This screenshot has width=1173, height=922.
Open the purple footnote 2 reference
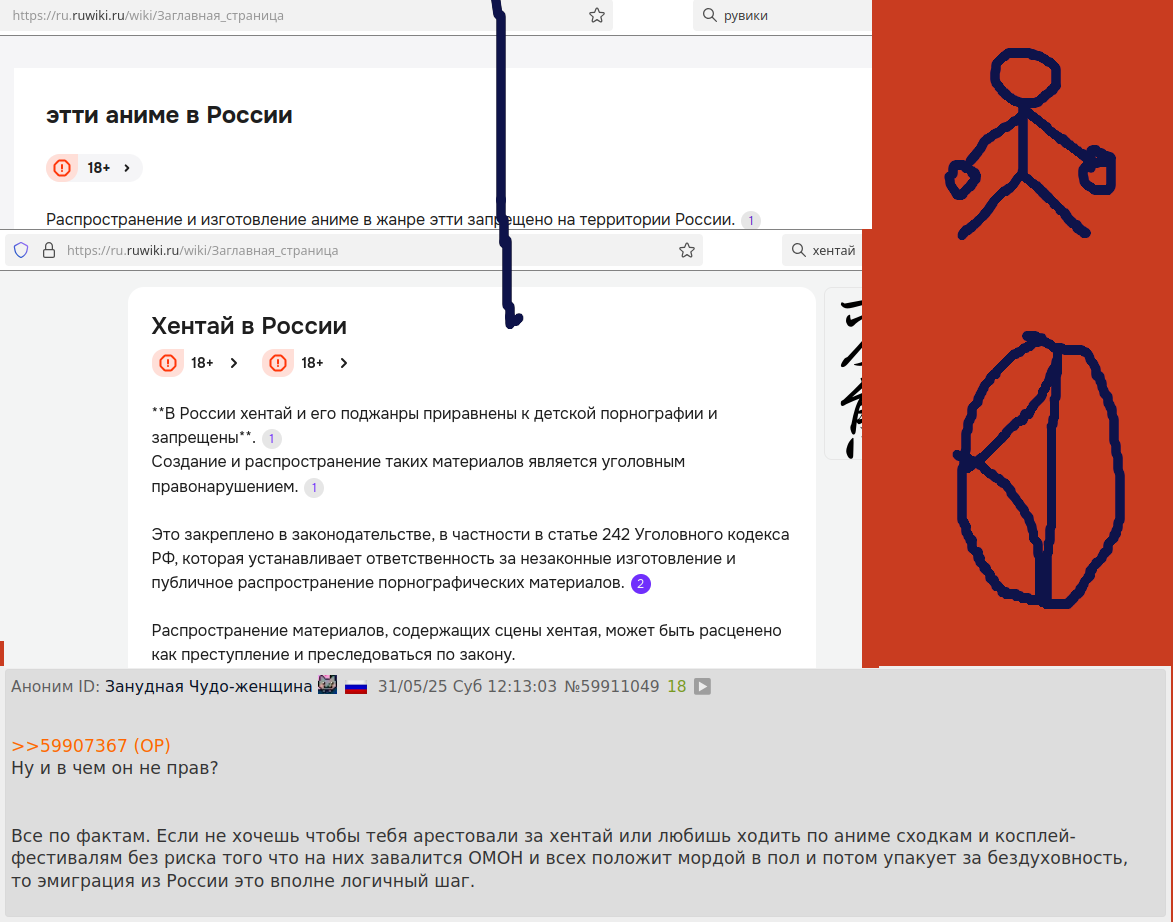click(640, 584)
